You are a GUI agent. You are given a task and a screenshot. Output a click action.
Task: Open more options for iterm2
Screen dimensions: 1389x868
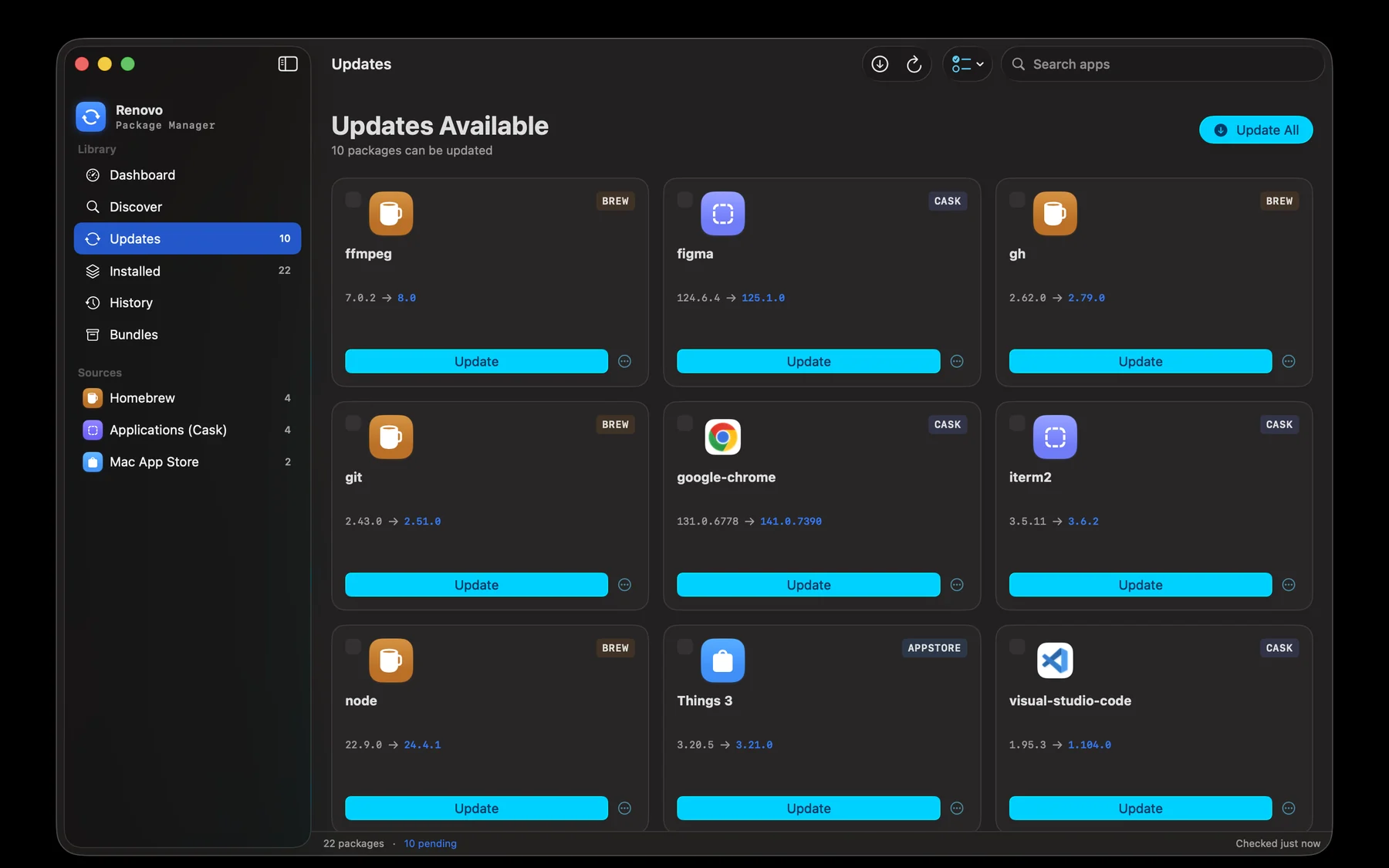point(1289,585)
